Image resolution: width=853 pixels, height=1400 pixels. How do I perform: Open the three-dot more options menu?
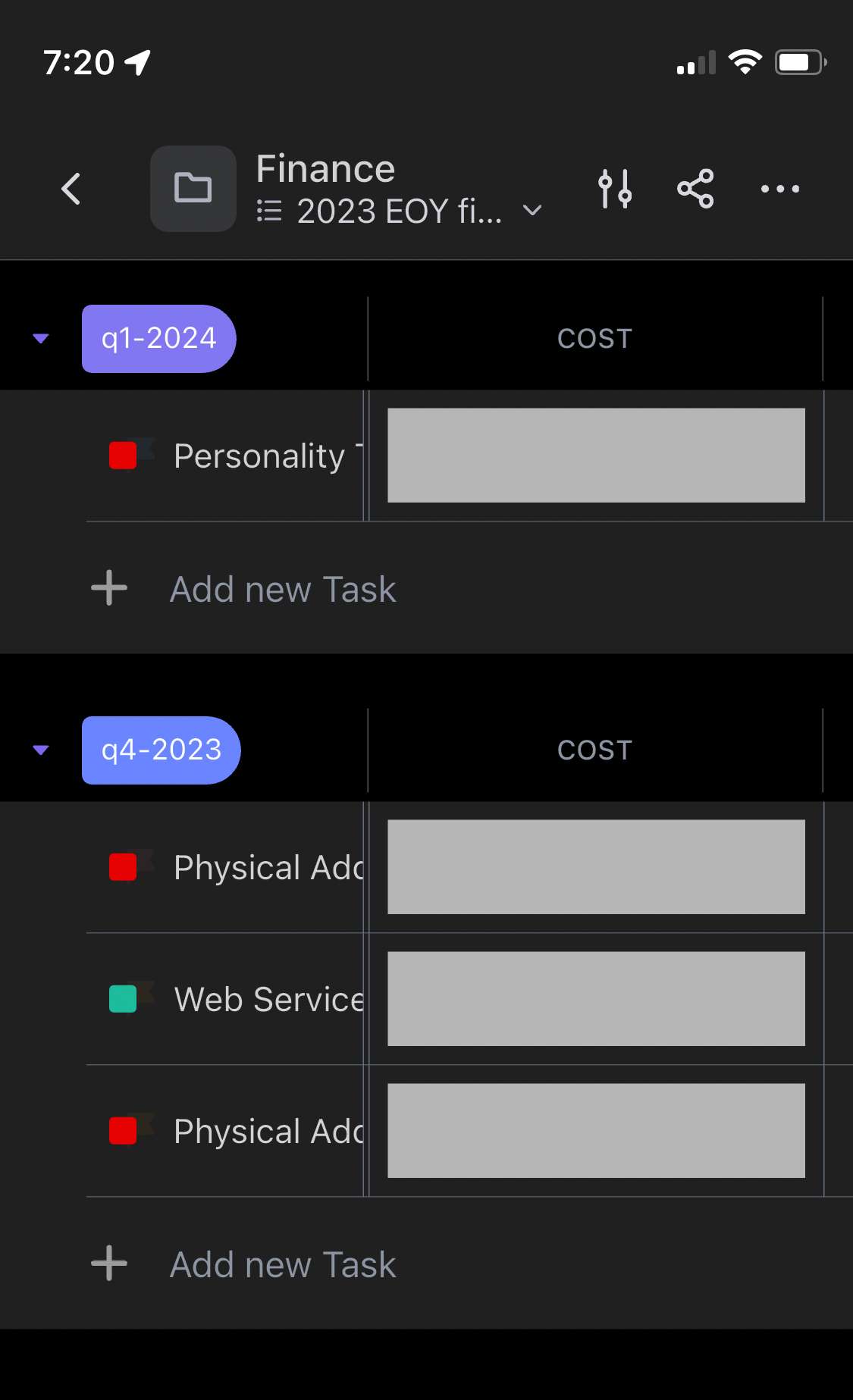click(x=780, y=189)
